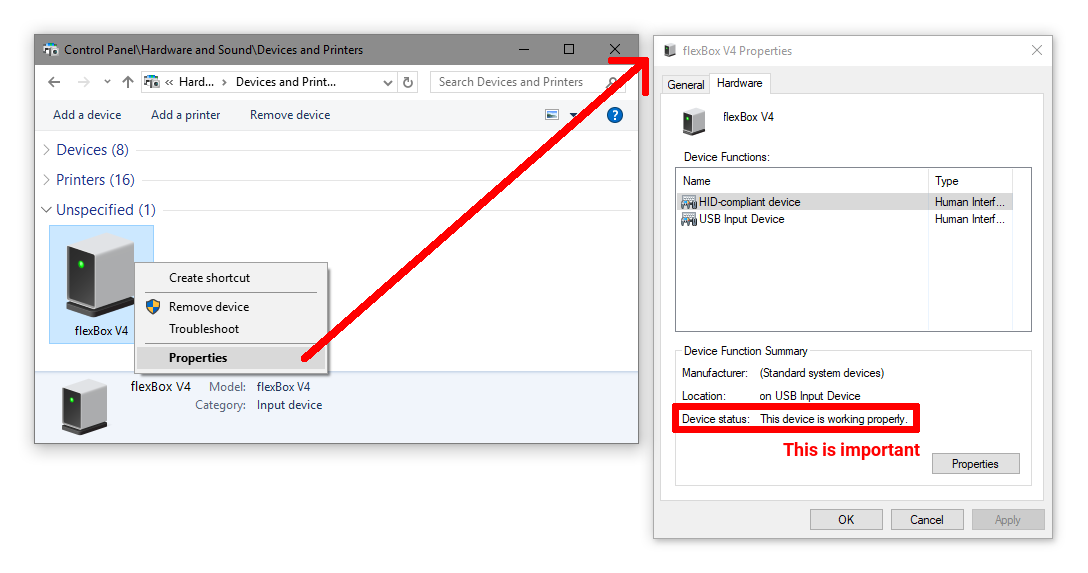The width and height of the screenshot is (1088, 573).
Task: Refresh the Devices and Printers view
Action: (408, 83)
